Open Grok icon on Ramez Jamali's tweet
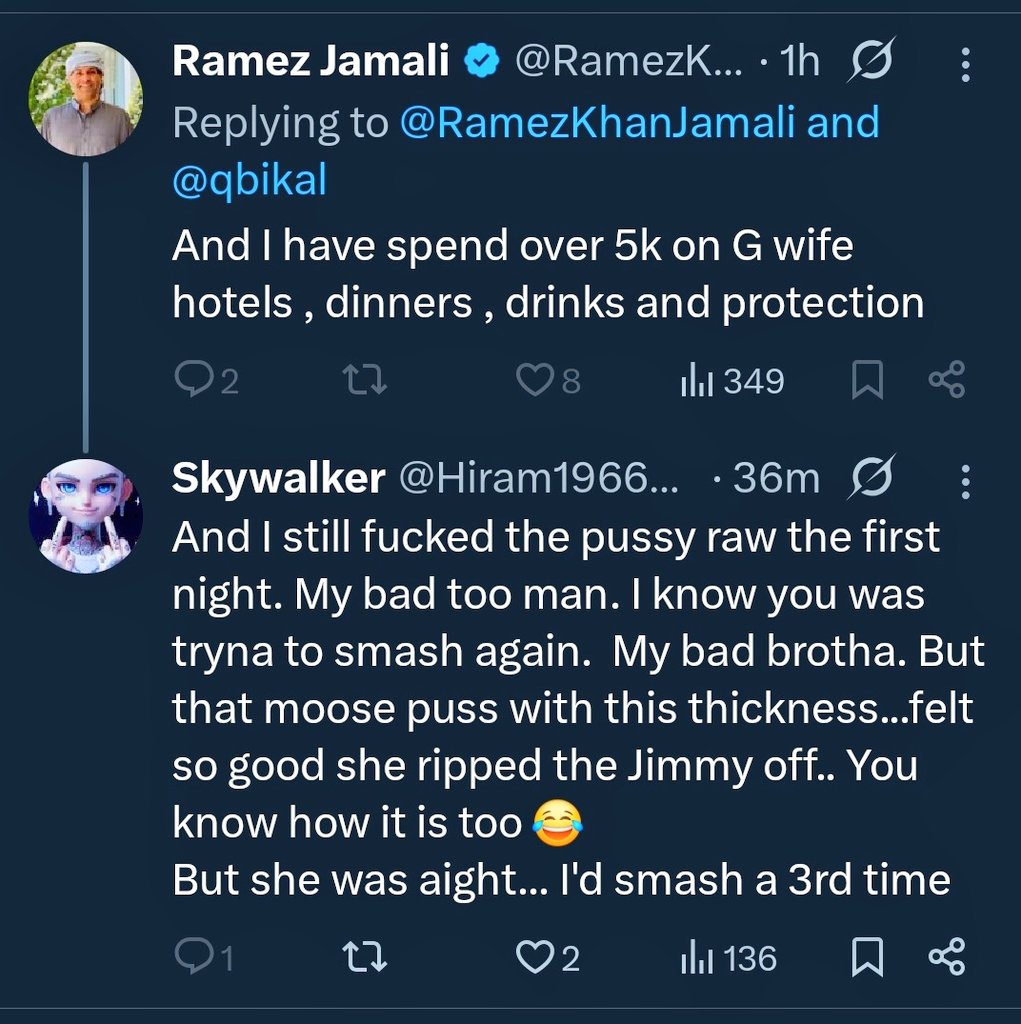Image resolution: width=1021 pixels, height=1024 pixels. [x=870, y=65]
